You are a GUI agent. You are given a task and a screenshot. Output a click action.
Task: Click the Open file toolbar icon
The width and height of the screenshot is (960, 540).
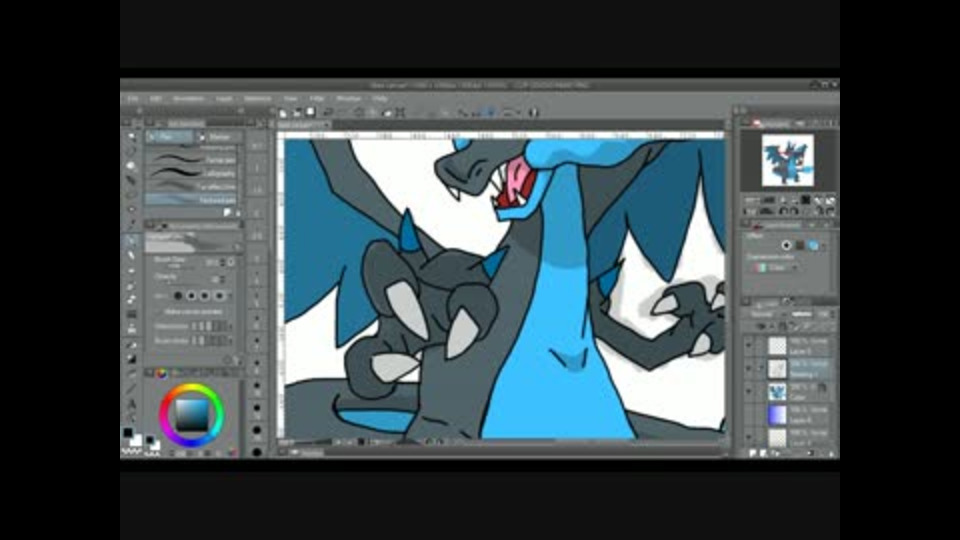click(x=297, y=113)
